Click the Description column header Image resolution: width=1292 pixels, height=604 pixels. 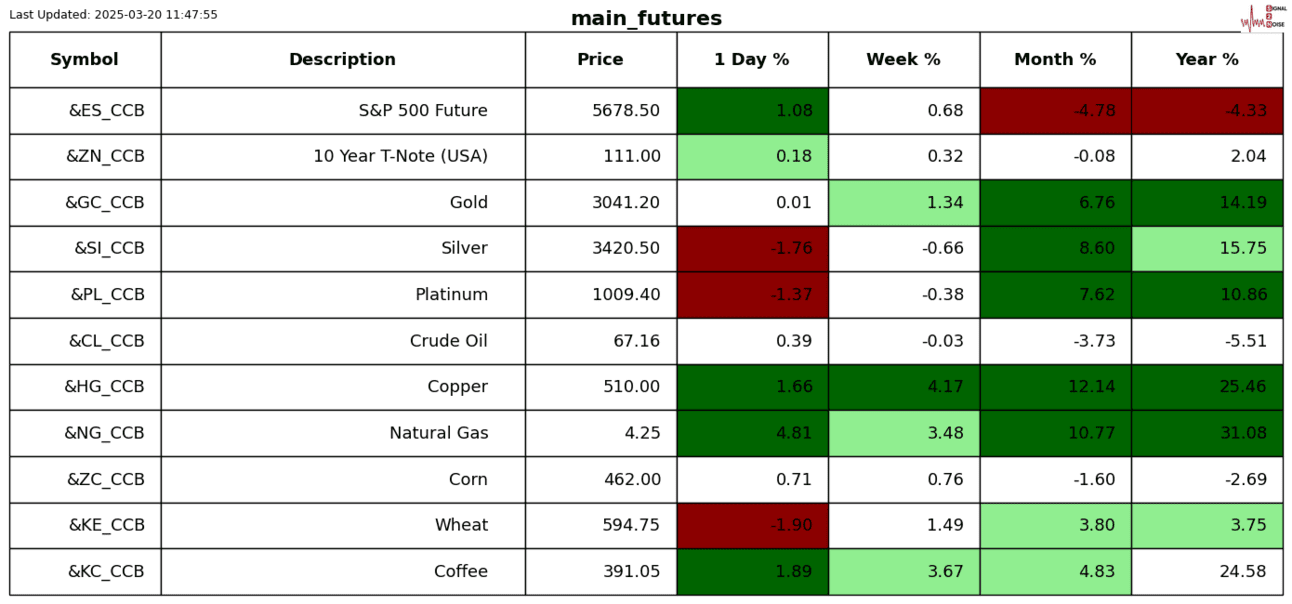point(342,60)
